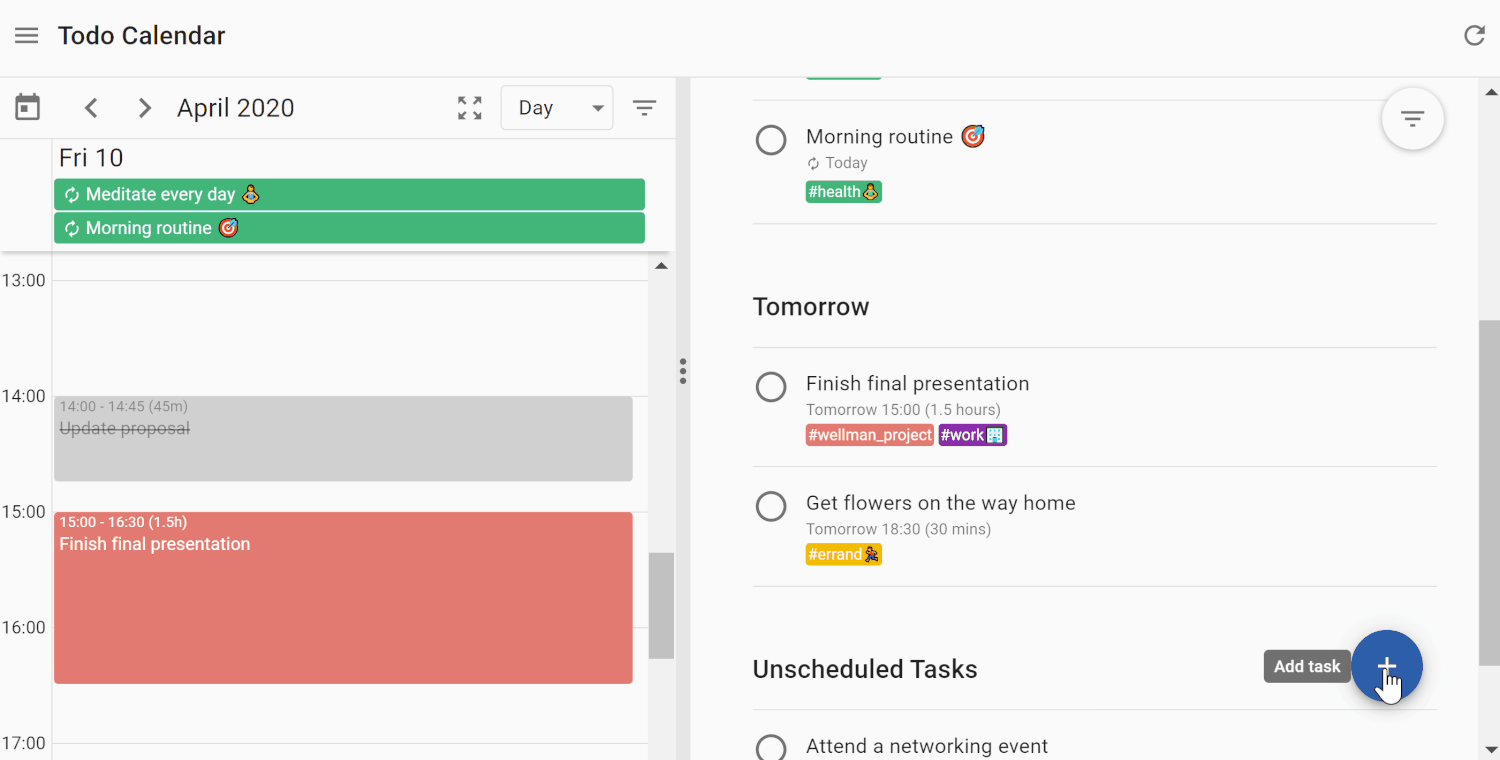Open task list filter round button
Viewport: 1500px width, 760px height.
coord(1412,119)
